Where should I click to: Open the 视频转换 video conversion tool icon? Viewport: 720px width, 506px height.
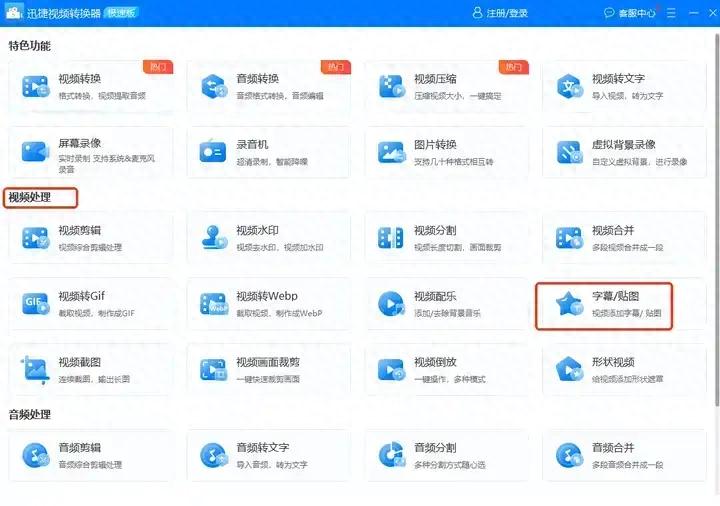point(35,87)
